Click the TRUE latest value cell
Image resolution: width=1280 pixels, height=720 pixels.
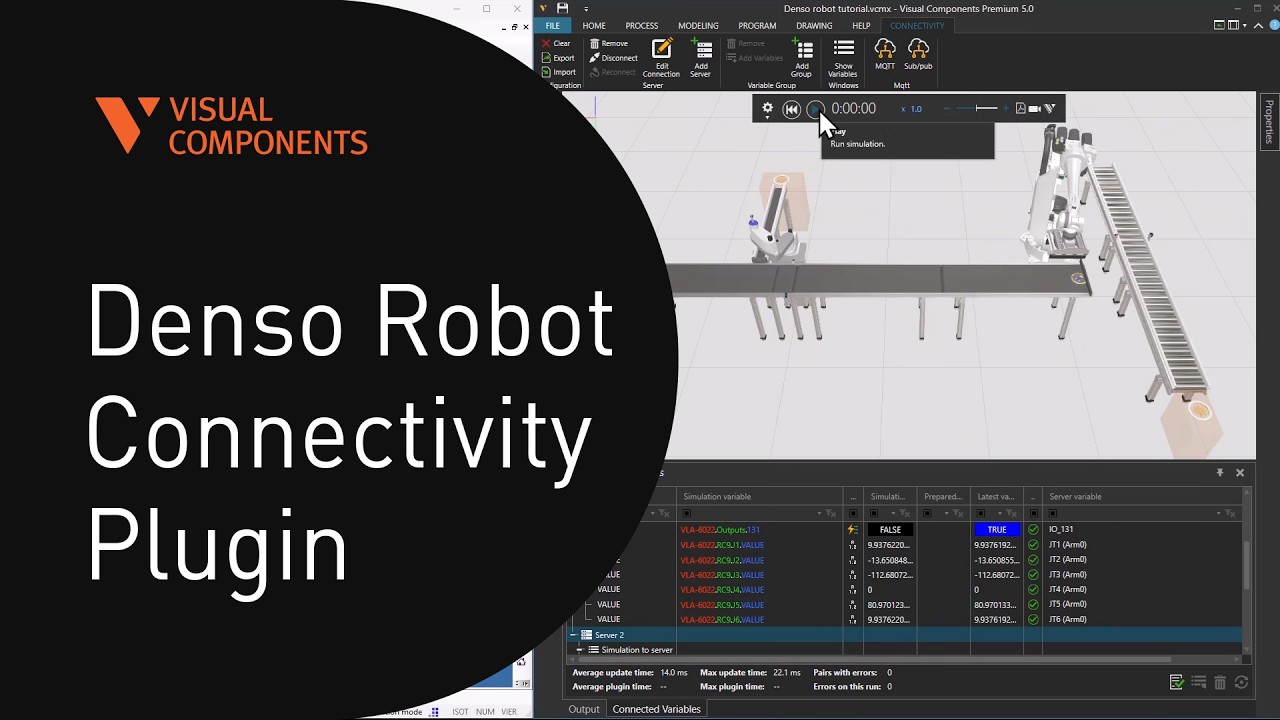tap(997, 530)
